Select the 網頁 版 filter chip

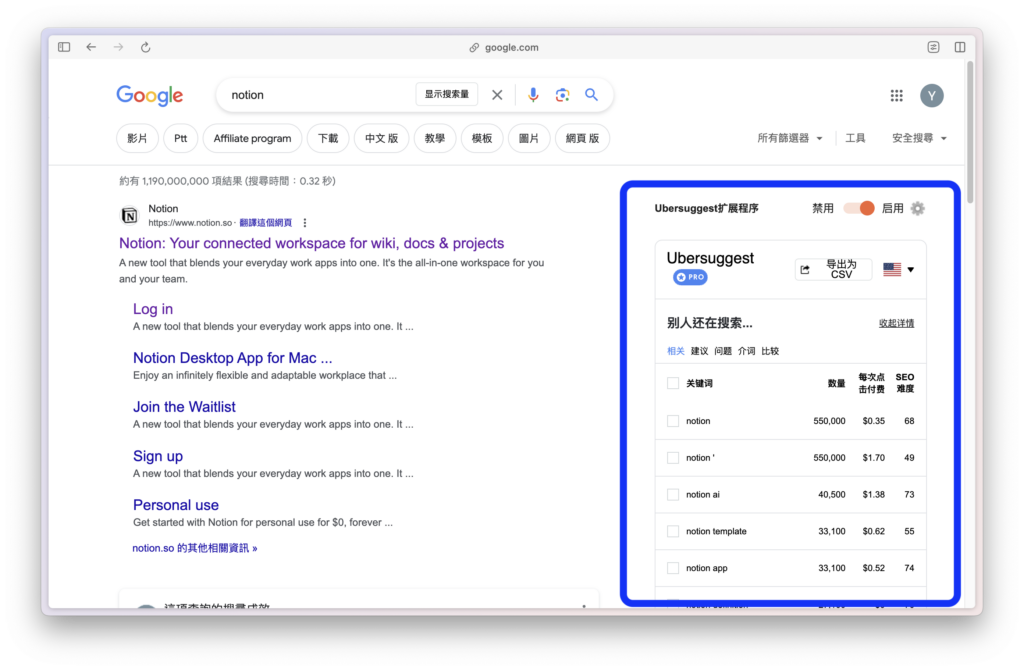(x=583, y=138)
